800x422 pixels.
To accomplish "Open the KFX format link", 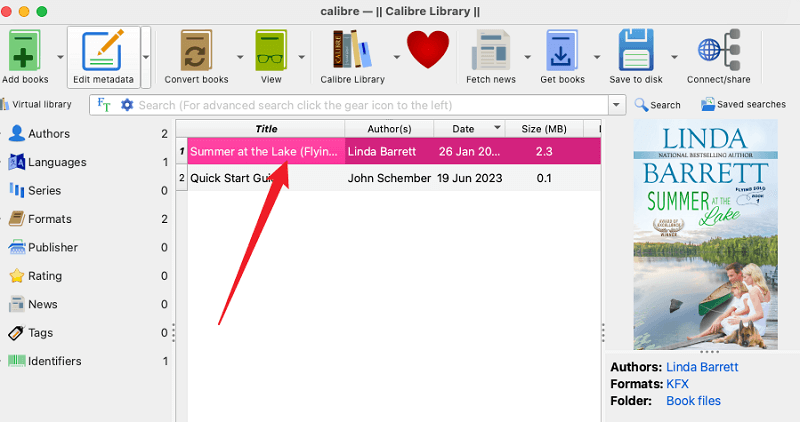I will tap(677, 384).
